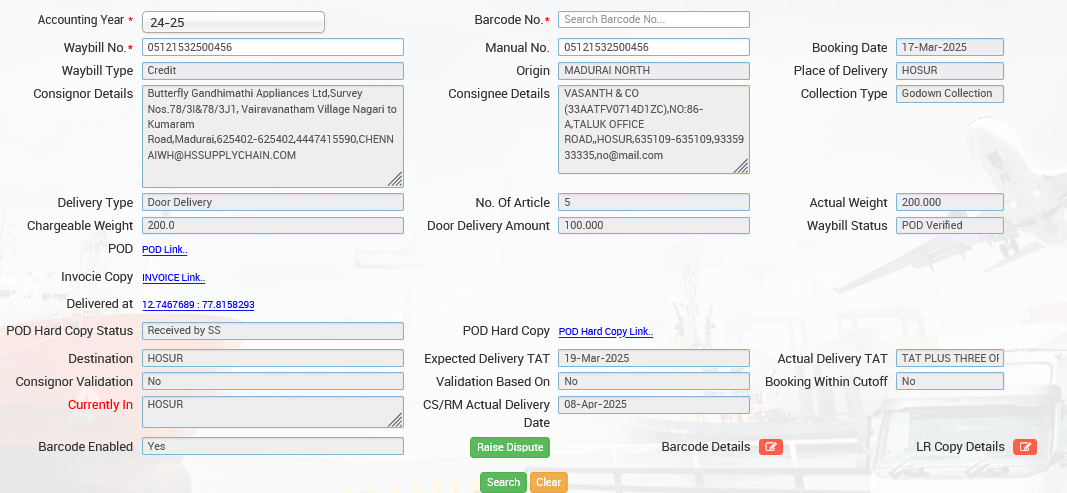Click the Waybill Status field
The width and height of the screenshot is (1067, 493).
[x=949, y=225]
